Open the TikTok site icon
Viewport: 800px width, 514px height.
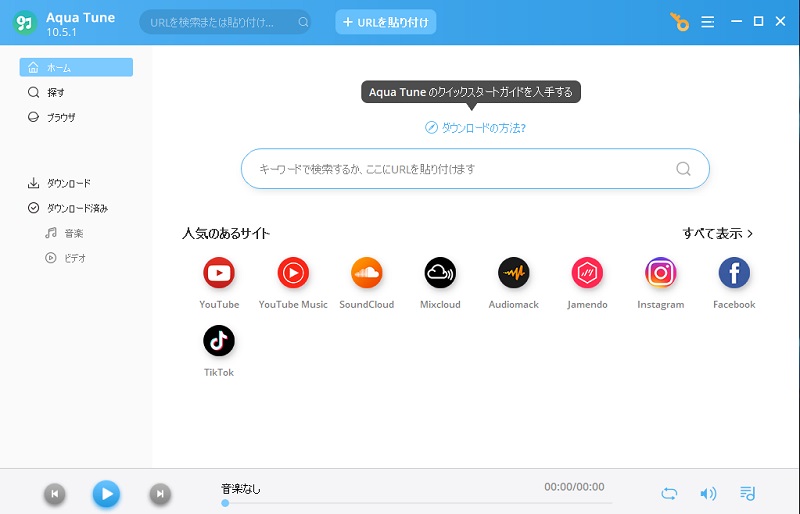219,340
